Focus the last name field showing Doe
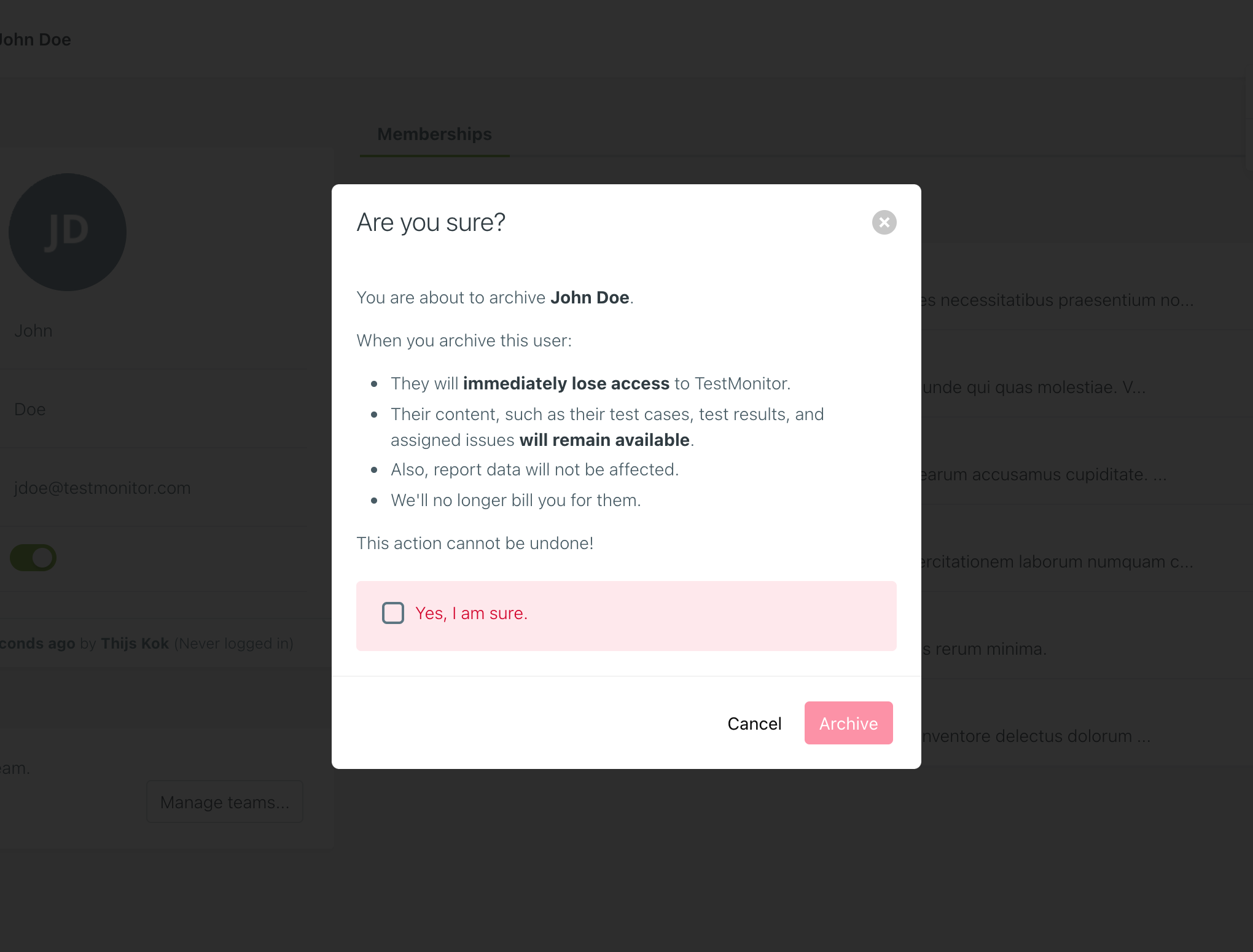The width and height of the screenshot is (1253, 952). (154, 410)
